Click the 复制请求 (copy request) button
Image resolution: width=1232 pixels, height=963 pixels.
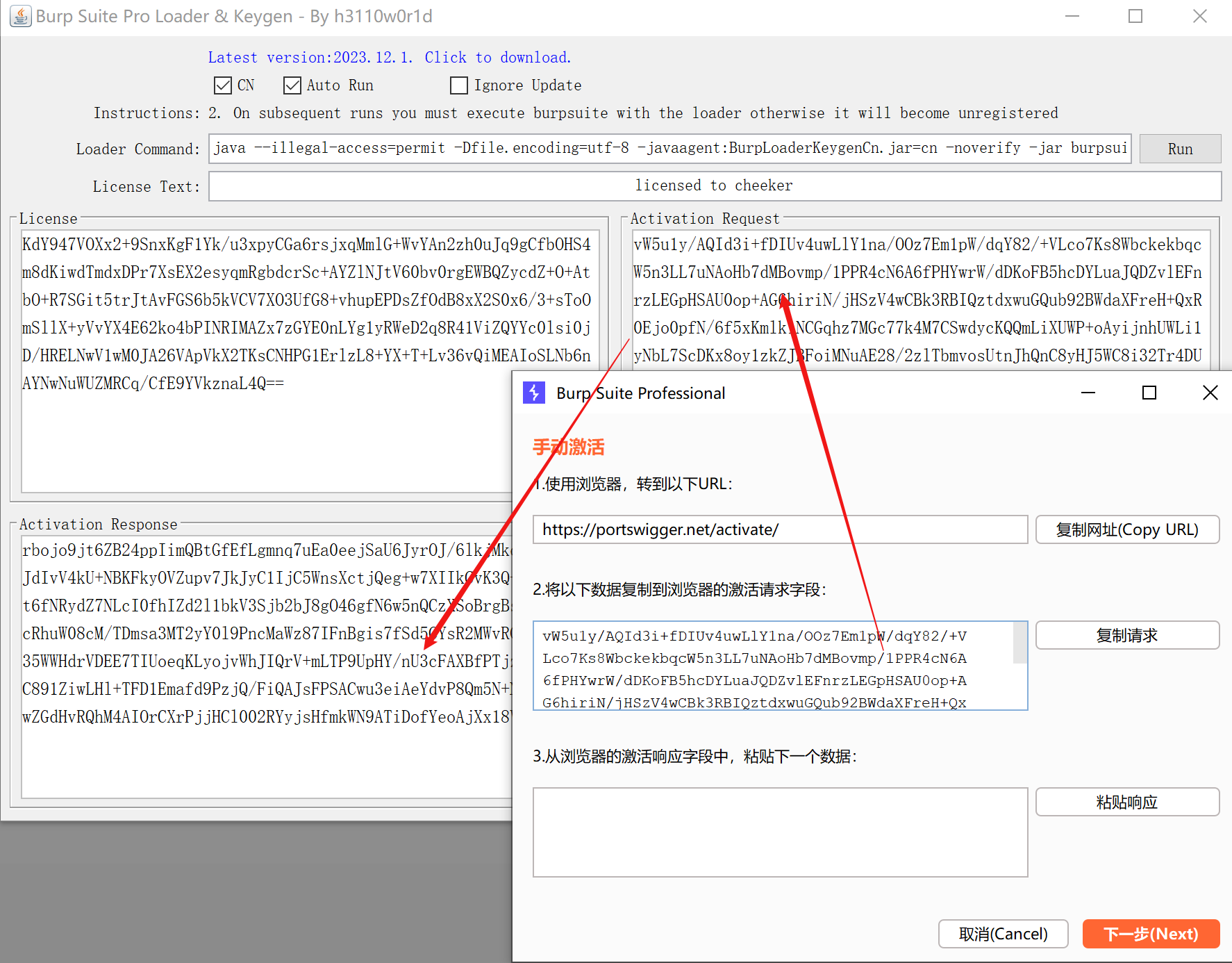point(1127,635)
